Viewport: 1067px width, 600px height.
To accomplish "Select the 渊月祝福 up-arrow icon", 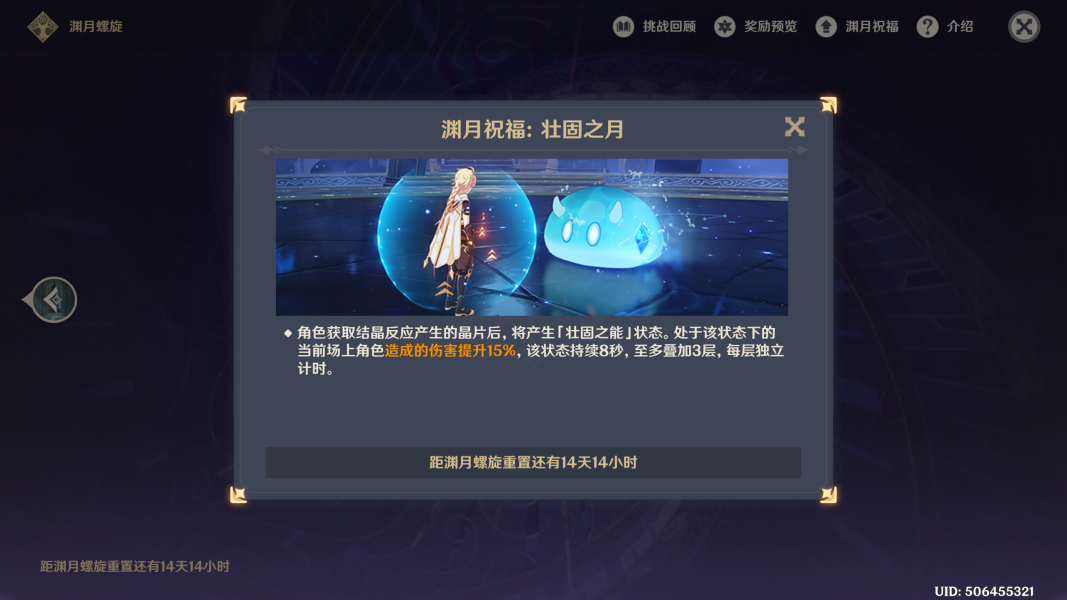I will 826,27.
